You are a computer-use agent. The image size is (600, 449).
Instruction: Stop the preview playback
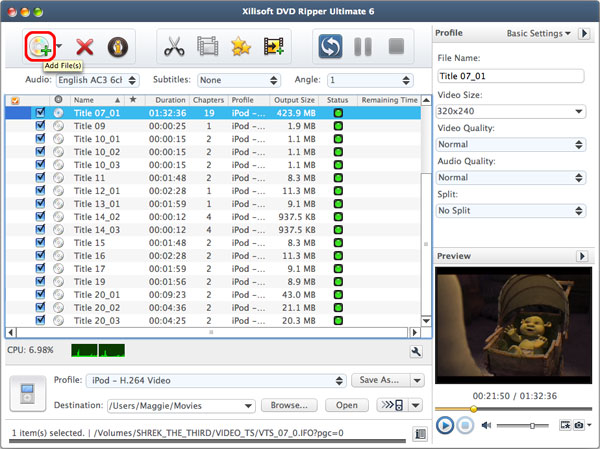(465, 425)
